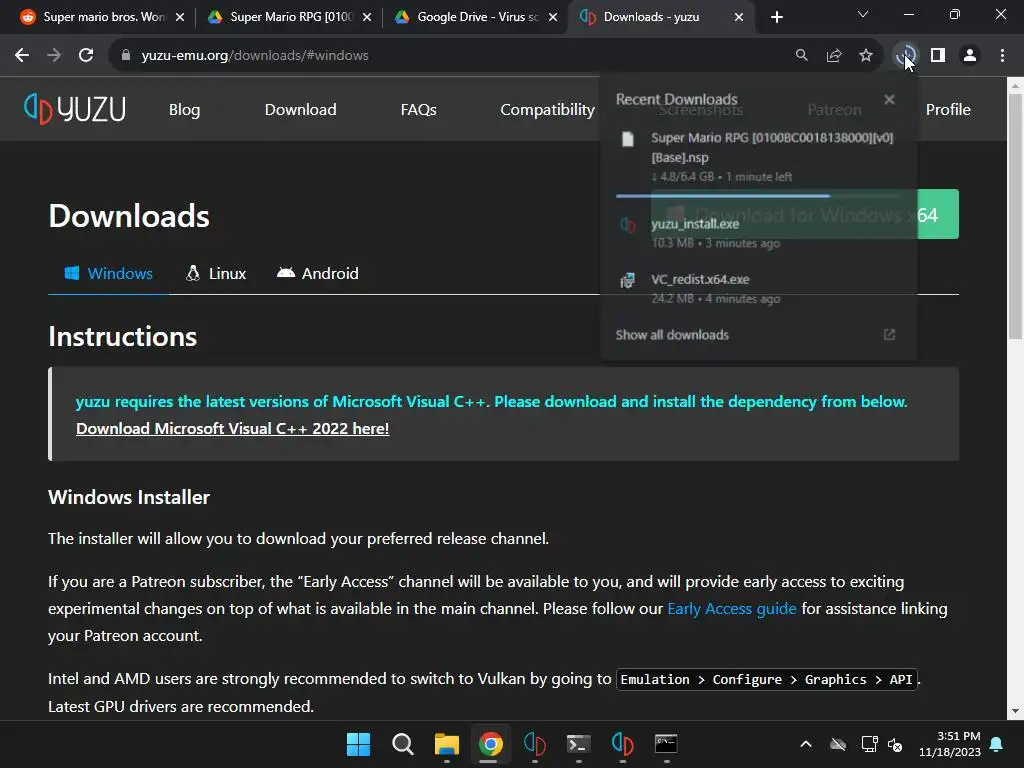The width and height of the screenshot is (1024, 768).
Task: Click the page vertical scrollbar thumb
Action: (x=1015, y=216)
